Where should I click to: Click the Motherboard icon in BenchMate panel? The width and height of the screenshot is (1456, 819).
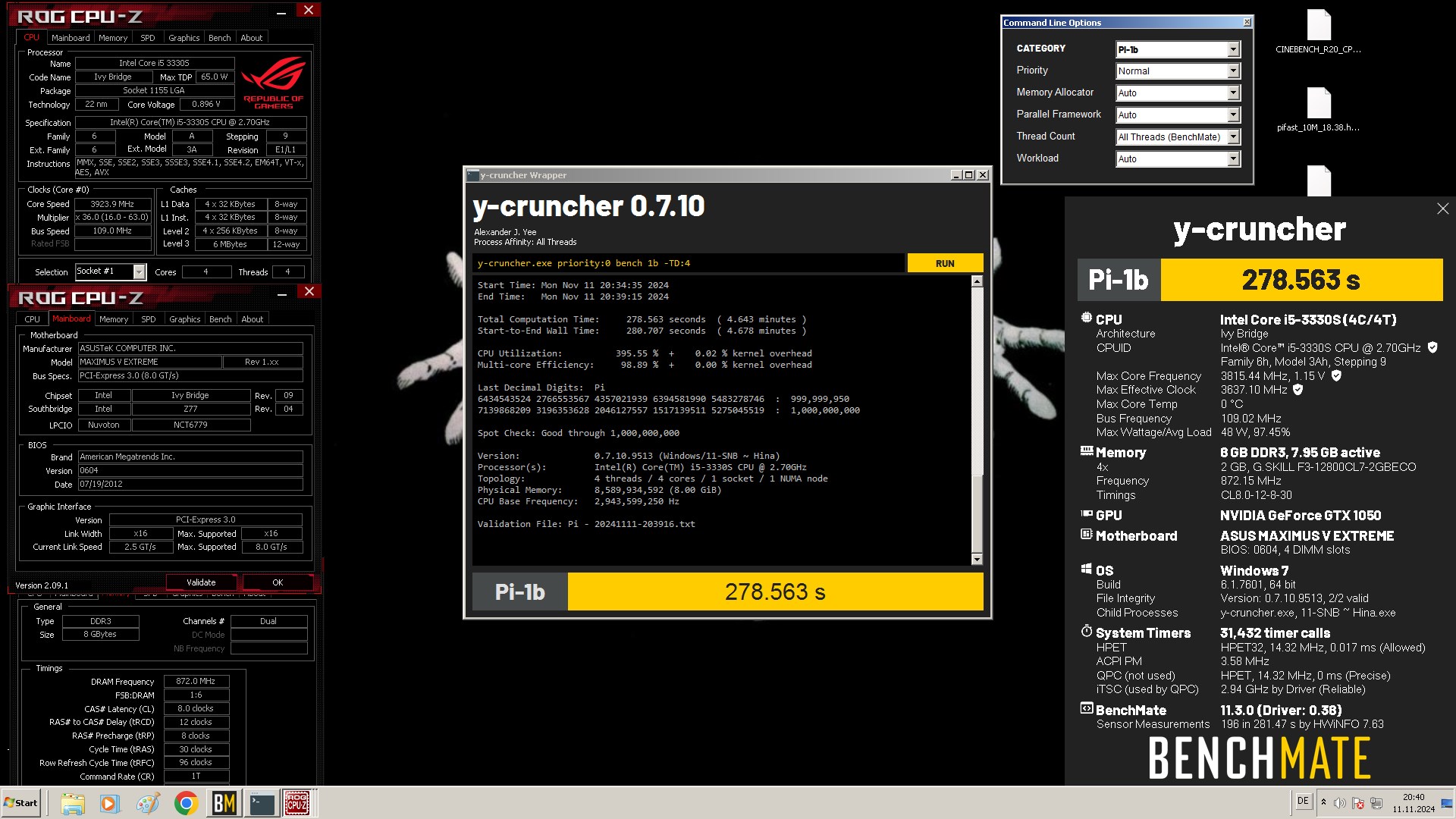click(x=1086, y=535)
